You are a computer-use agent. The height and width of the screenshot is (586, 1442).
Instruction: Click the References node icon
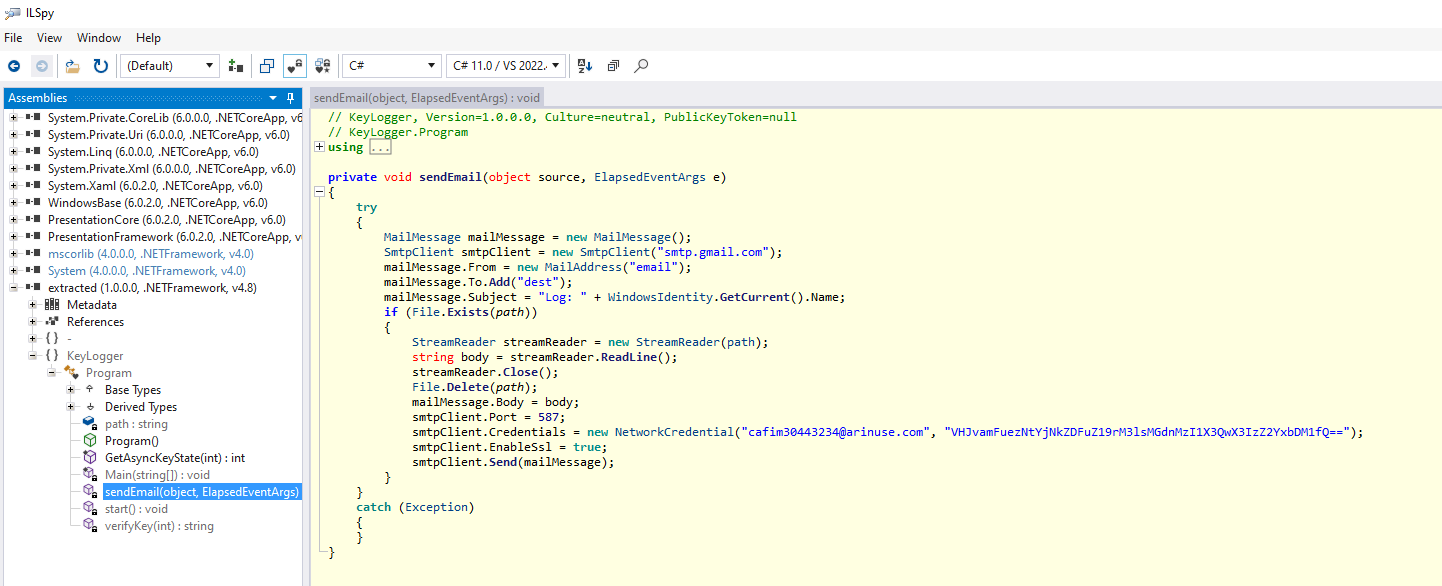(52, 322)
